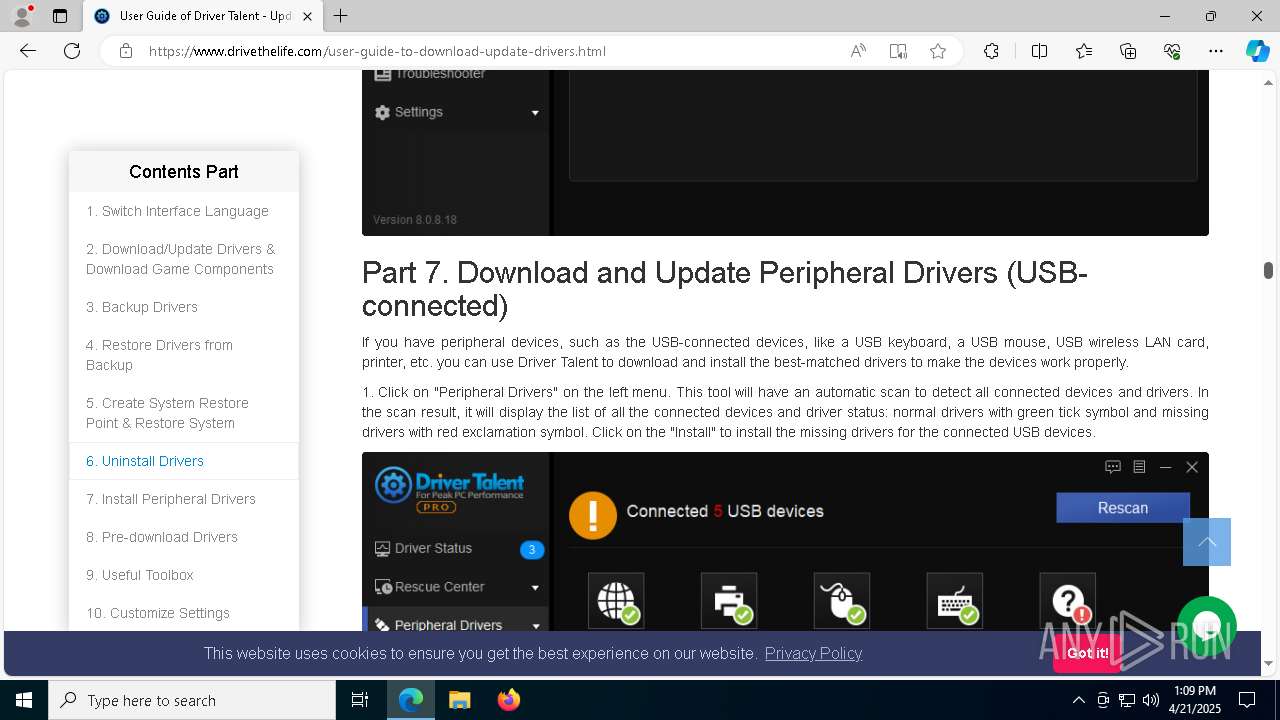This screenshot has width=1280, height=720.
Task: Open Task View on the taskbar
Action: (x=360, y=700)
